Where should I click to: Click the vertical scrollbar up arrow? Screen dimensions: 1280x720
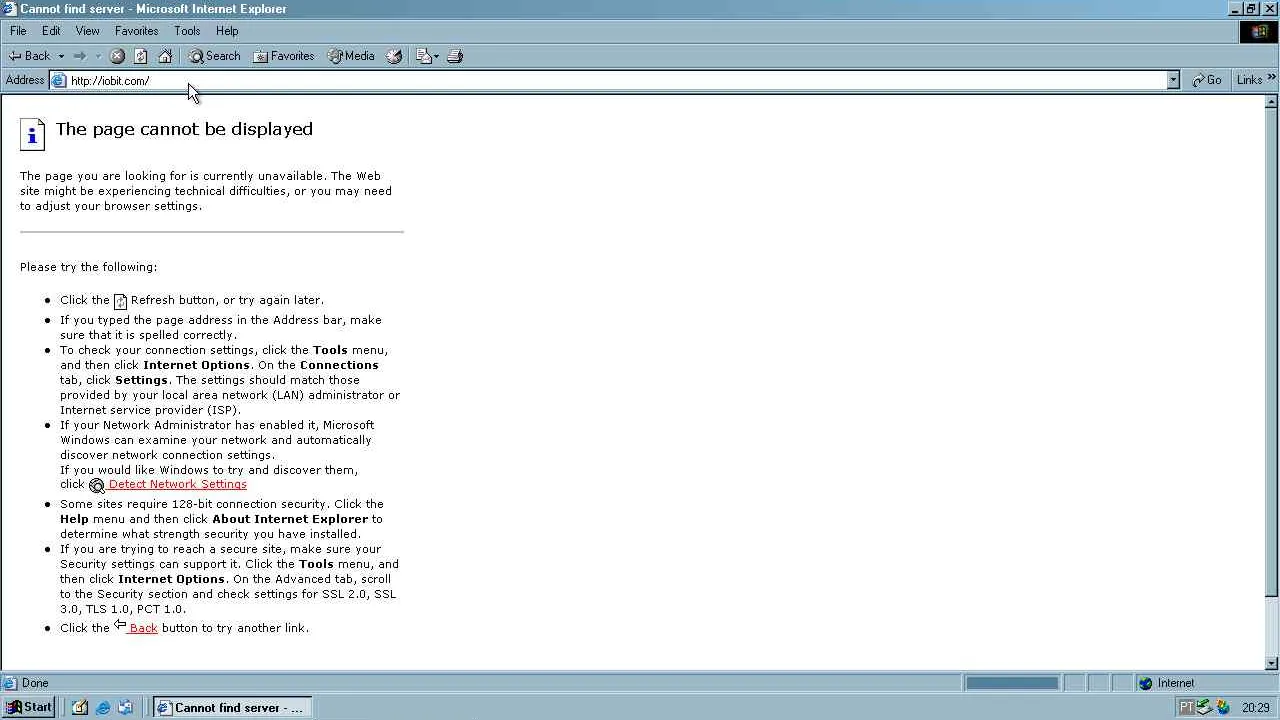coord(1272,102)
